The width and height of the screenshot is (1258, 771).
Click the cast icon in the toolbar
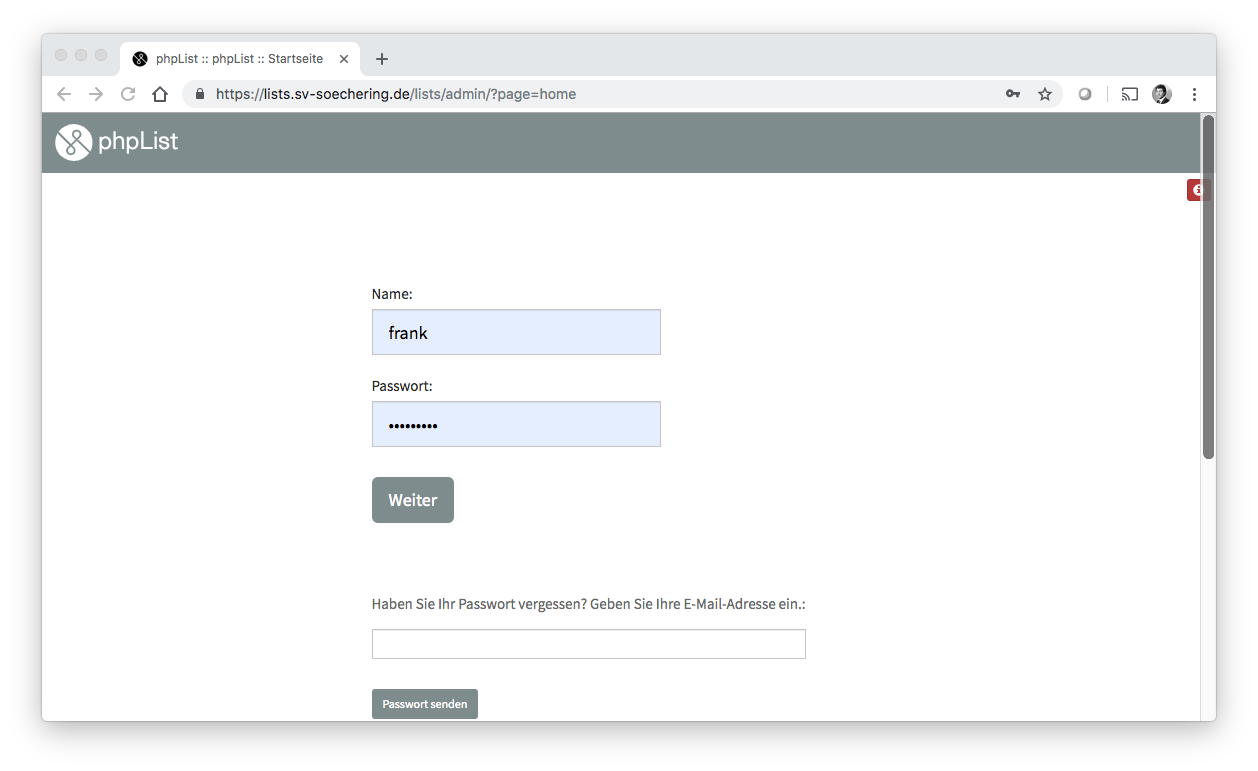coord(1130,94)
